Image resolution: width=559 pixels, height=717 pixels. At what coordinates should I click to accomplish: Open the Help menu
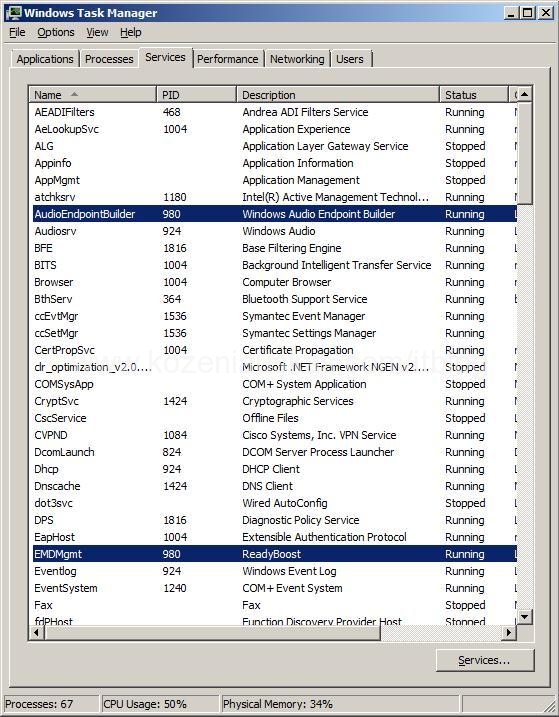pyautogui.click(x=131, y=32)
